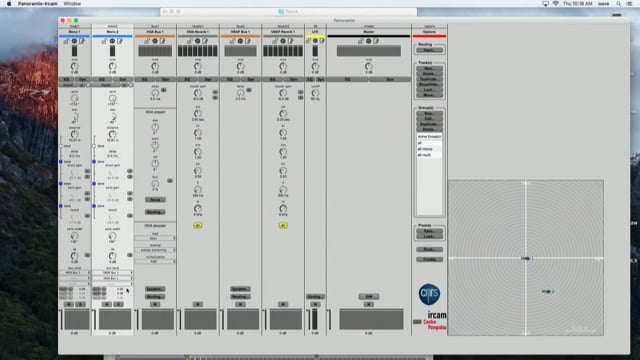Open the HOA decoder normalization dropdown

(155, 261)
